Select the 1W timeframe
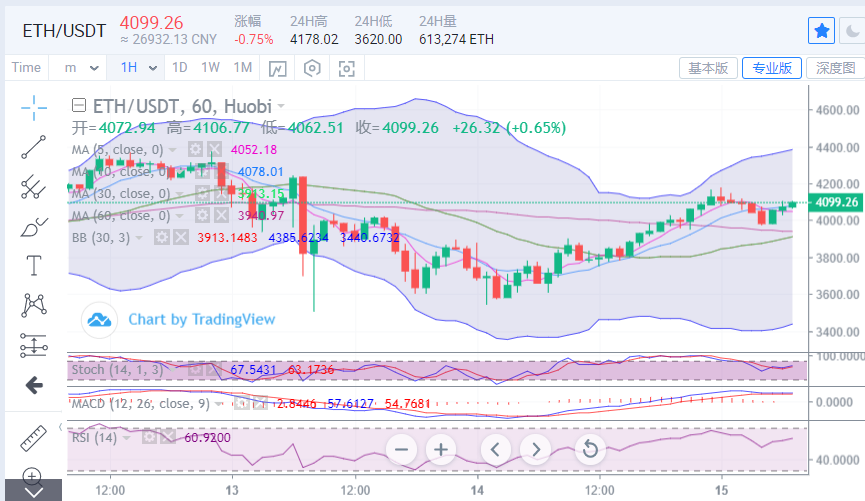The width and height of the screenshot is (865, 501). [210, 67]
